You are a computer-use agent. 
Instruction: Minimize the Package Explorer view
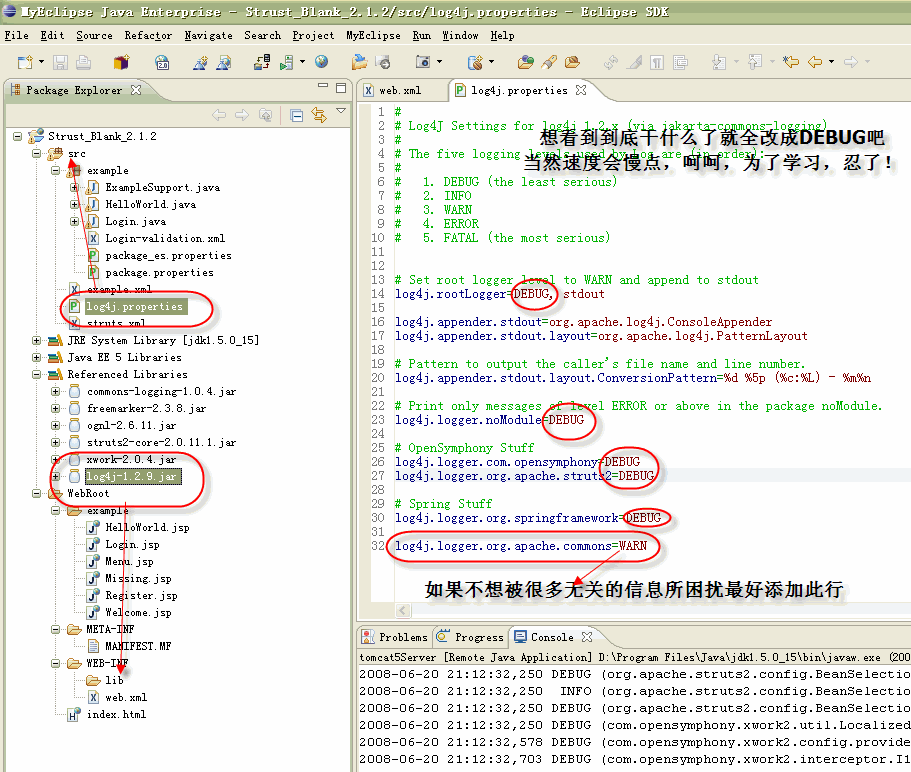tap(323, 86)
